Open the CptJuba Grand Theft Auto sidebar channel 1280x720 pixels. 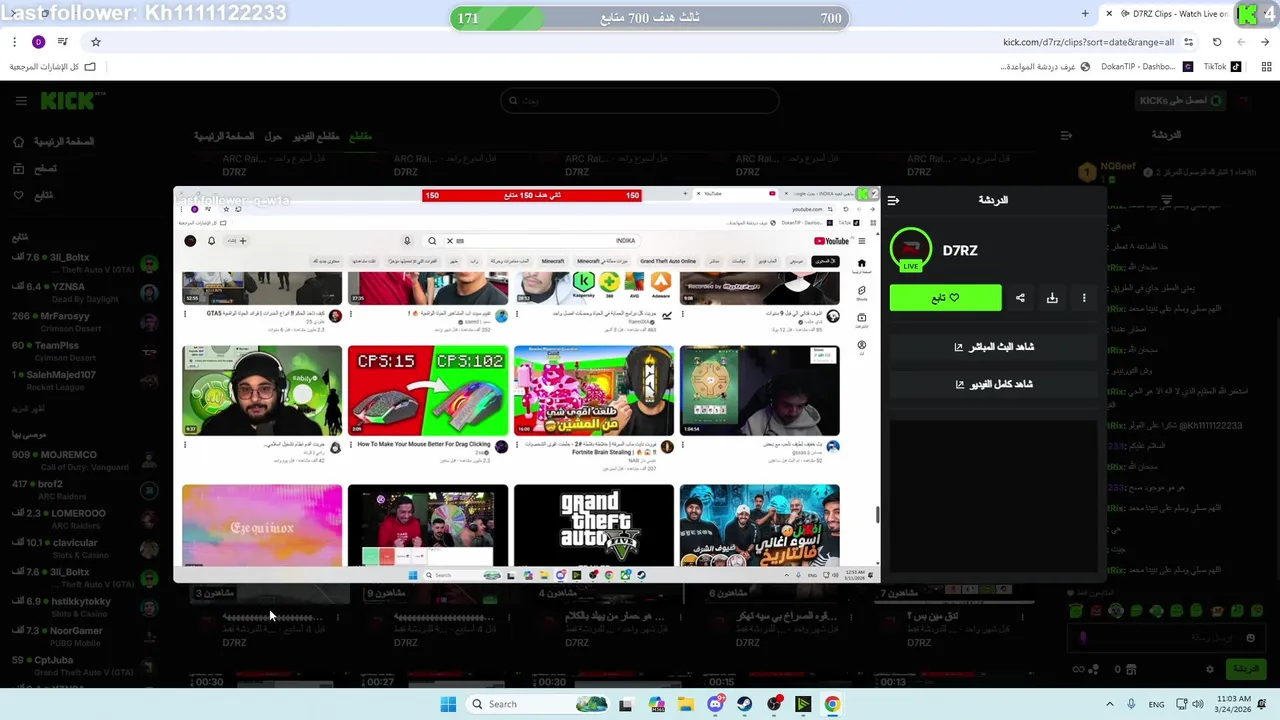click(x=85, y=665)
